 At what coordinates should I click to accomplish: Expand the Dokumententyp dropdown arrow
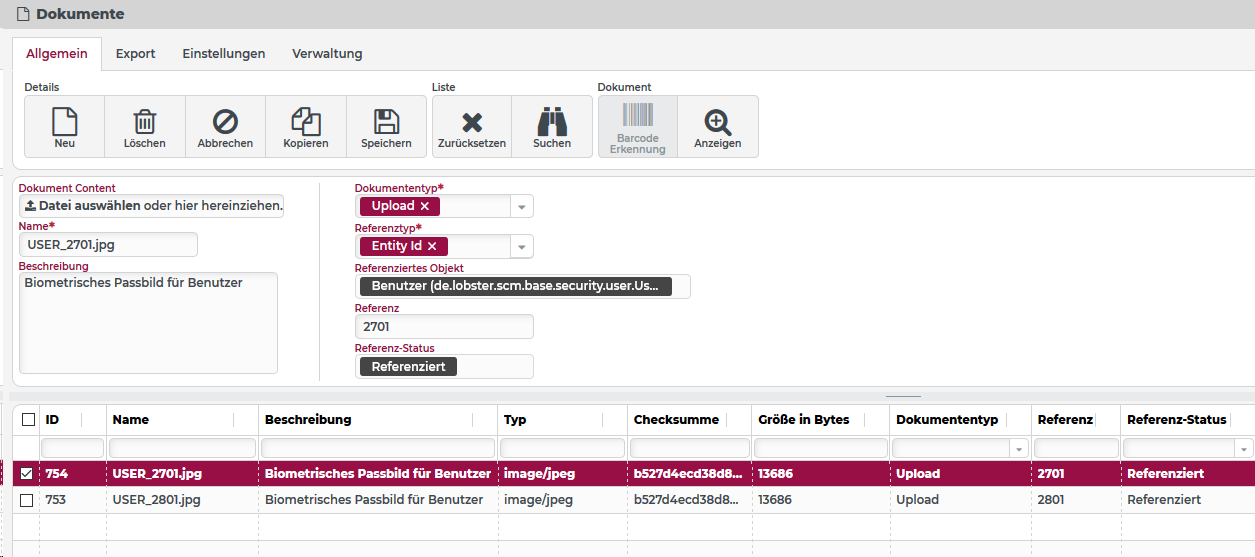point(522,207)
